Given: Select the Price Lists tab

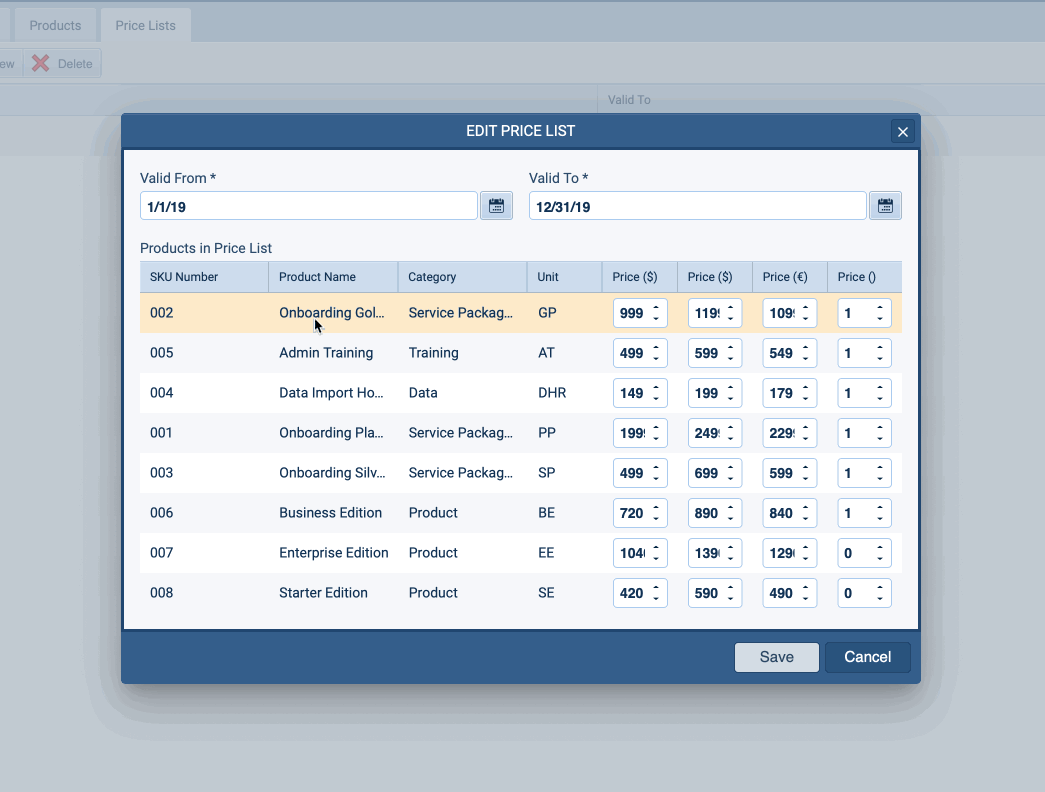Looking at the screenshot, I should tap(145, 24).
